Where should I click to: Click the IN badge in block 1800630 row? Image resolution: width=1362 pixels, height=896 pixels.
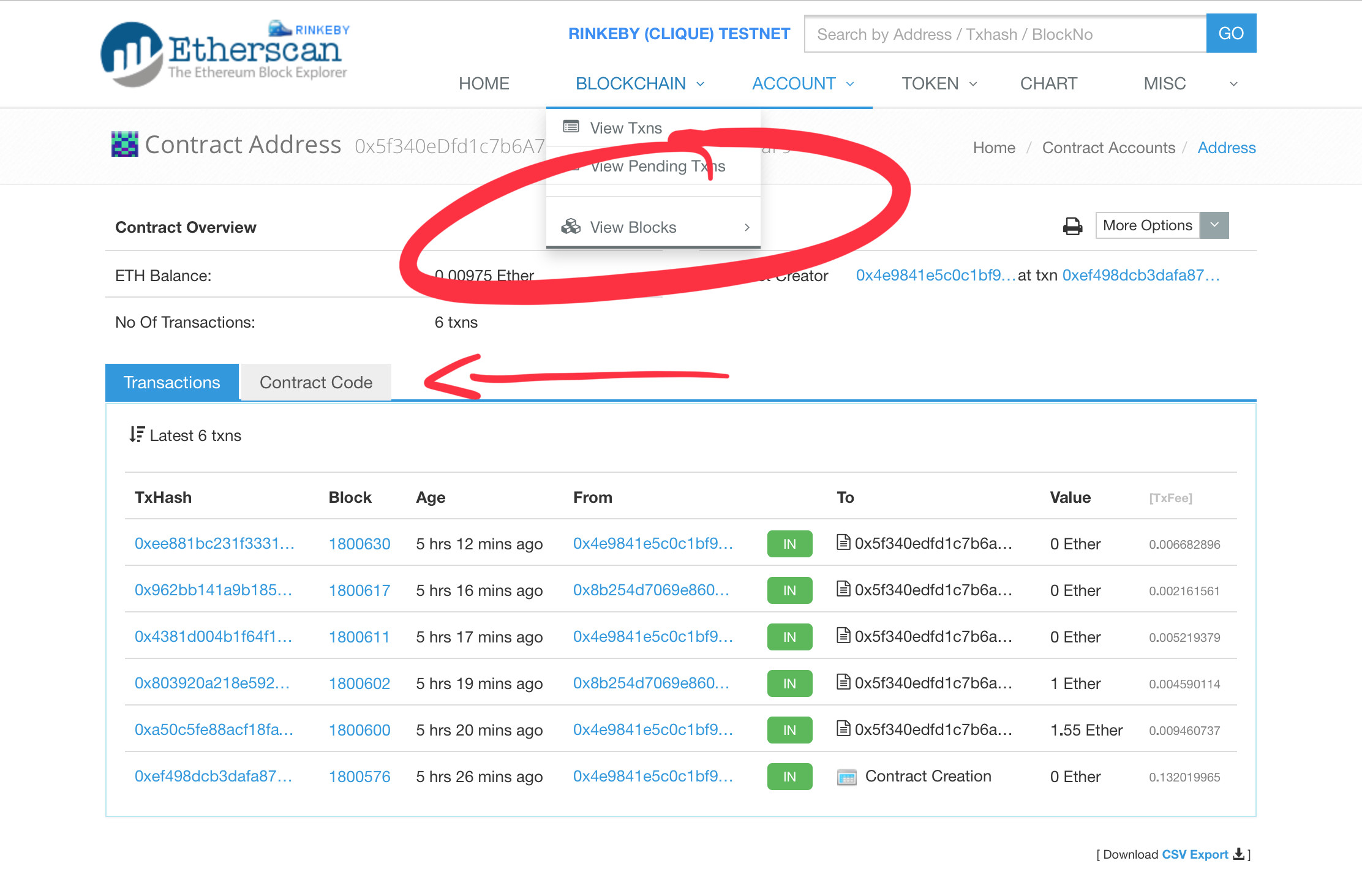(789, 544)
